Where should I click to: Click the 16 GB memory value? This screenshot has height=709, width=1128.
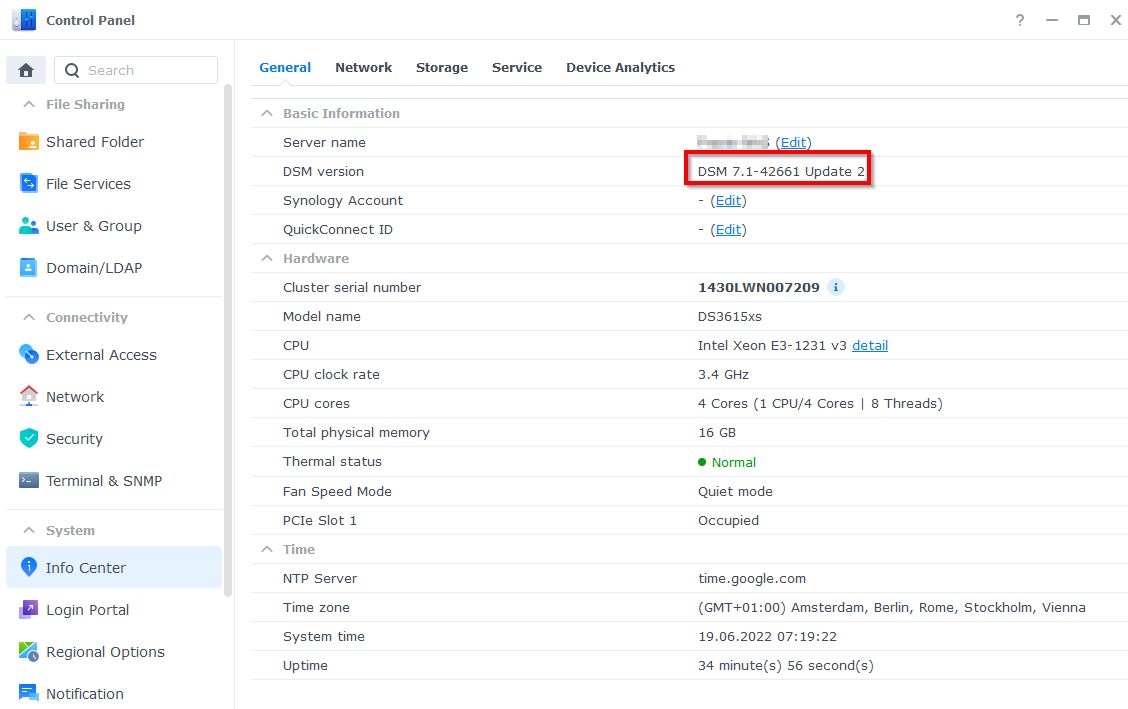[x=717, y=432]
